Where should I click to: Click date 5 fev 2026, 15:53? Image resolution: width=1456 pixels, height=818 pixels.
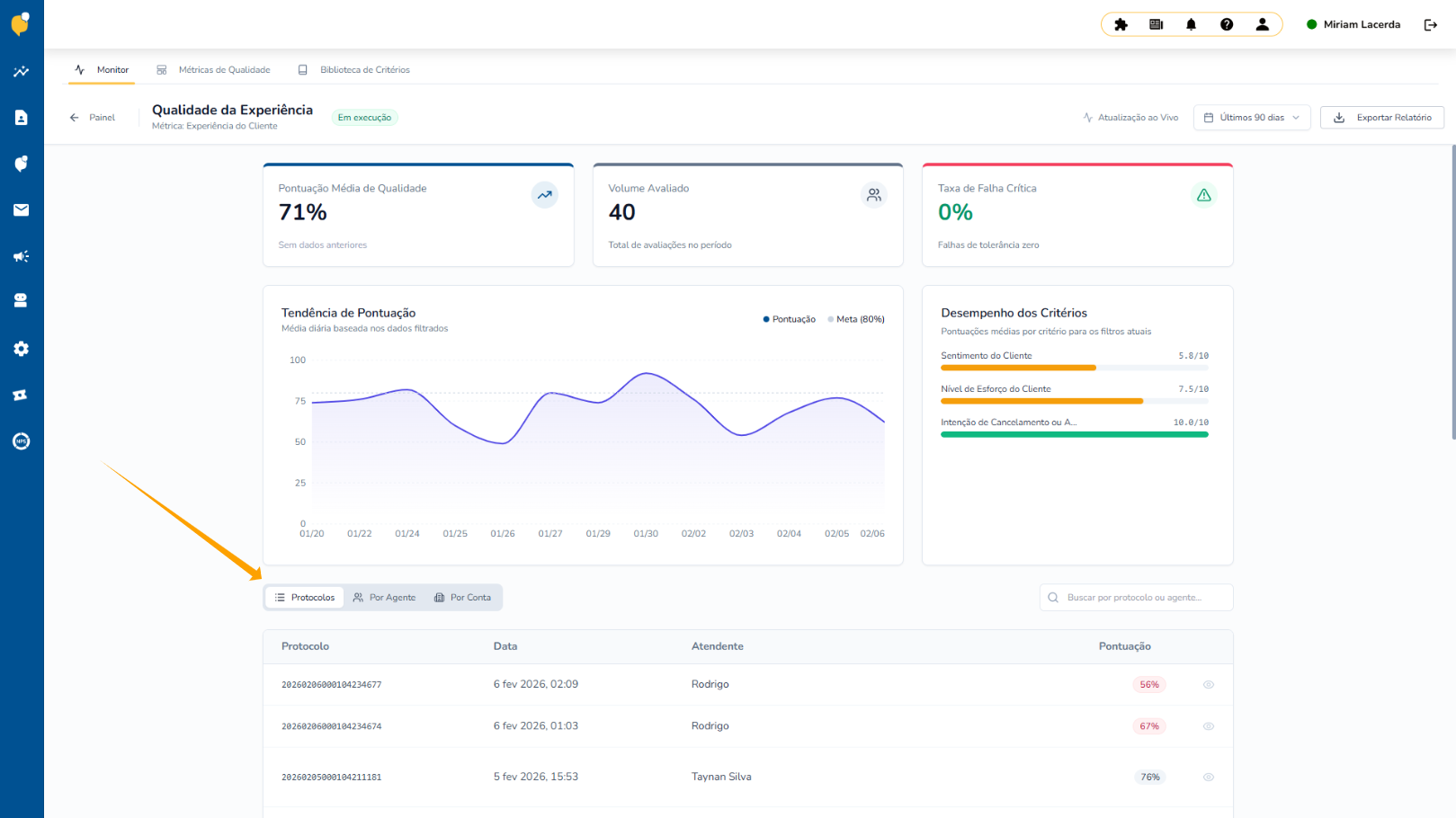click(x=536, y=777)
